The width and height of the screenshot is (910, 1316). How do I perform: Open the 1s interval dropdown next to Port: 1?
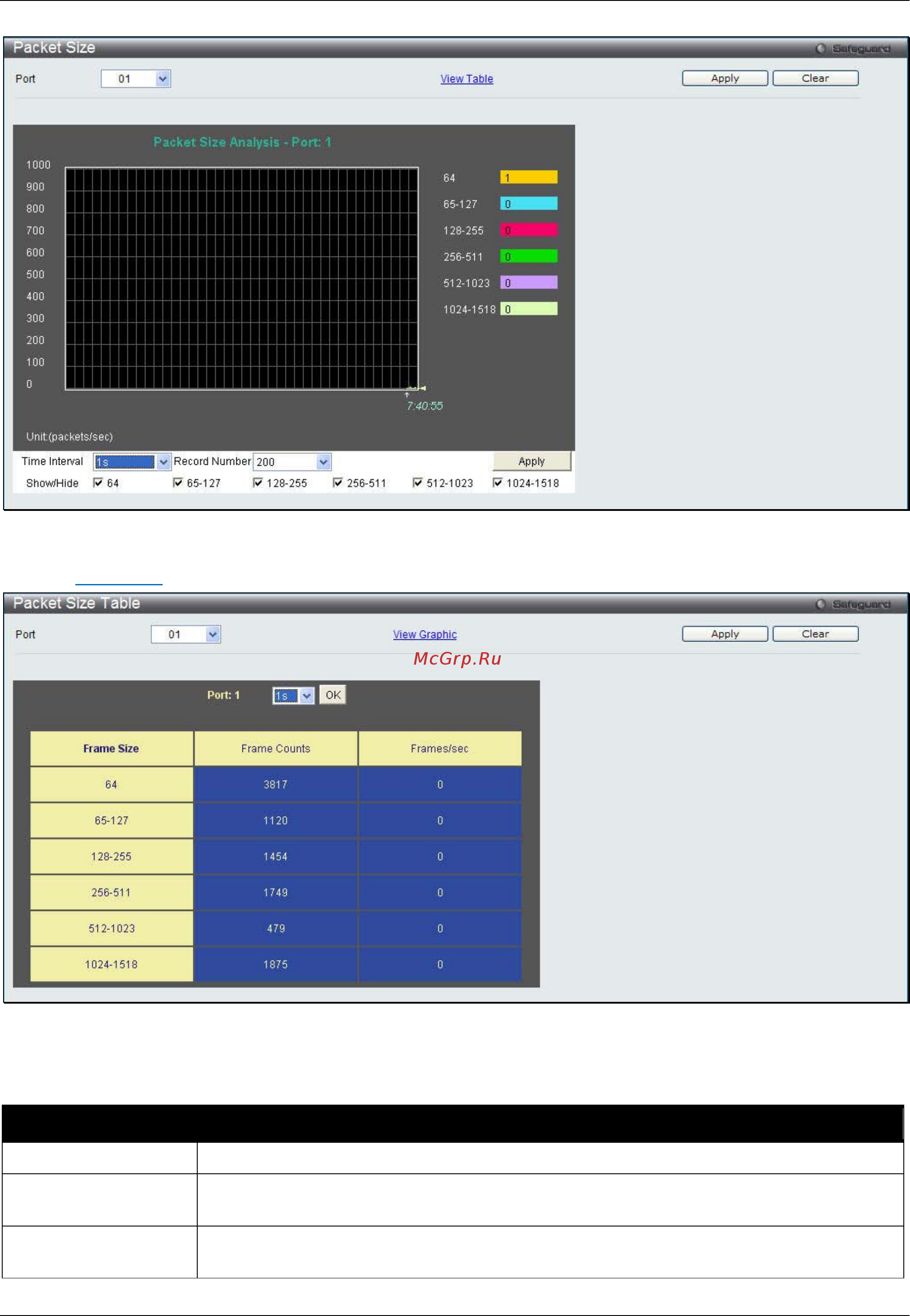[x=293, y=696]
